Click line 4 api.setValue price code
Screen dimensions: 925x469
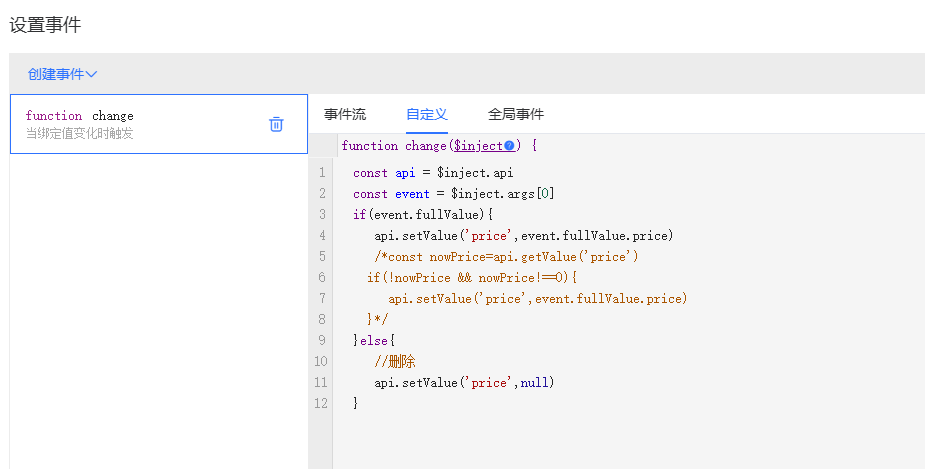click(523, 235)
